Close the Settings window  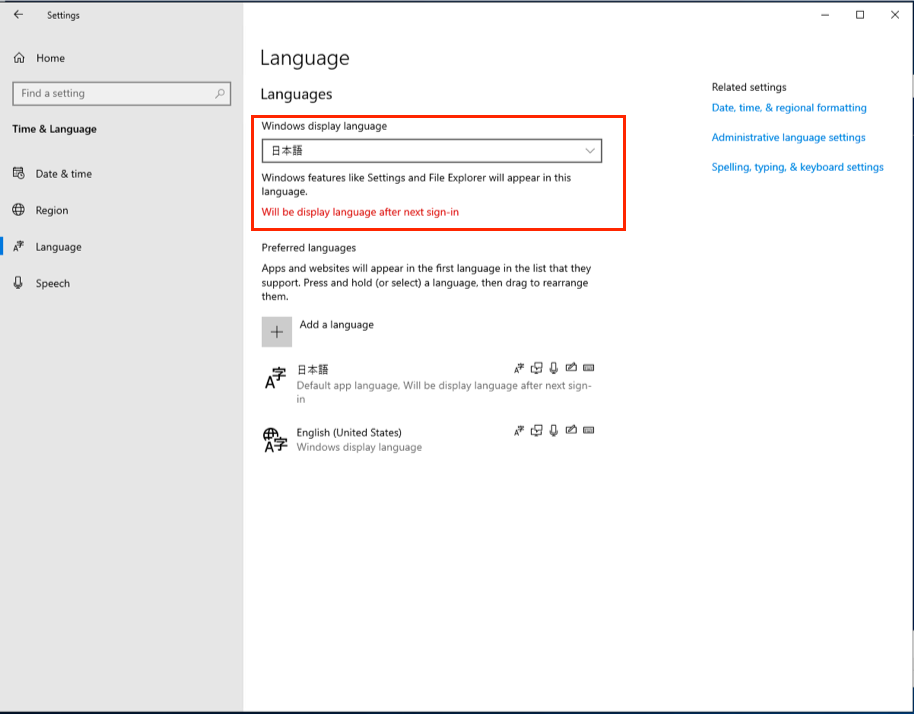895,15
